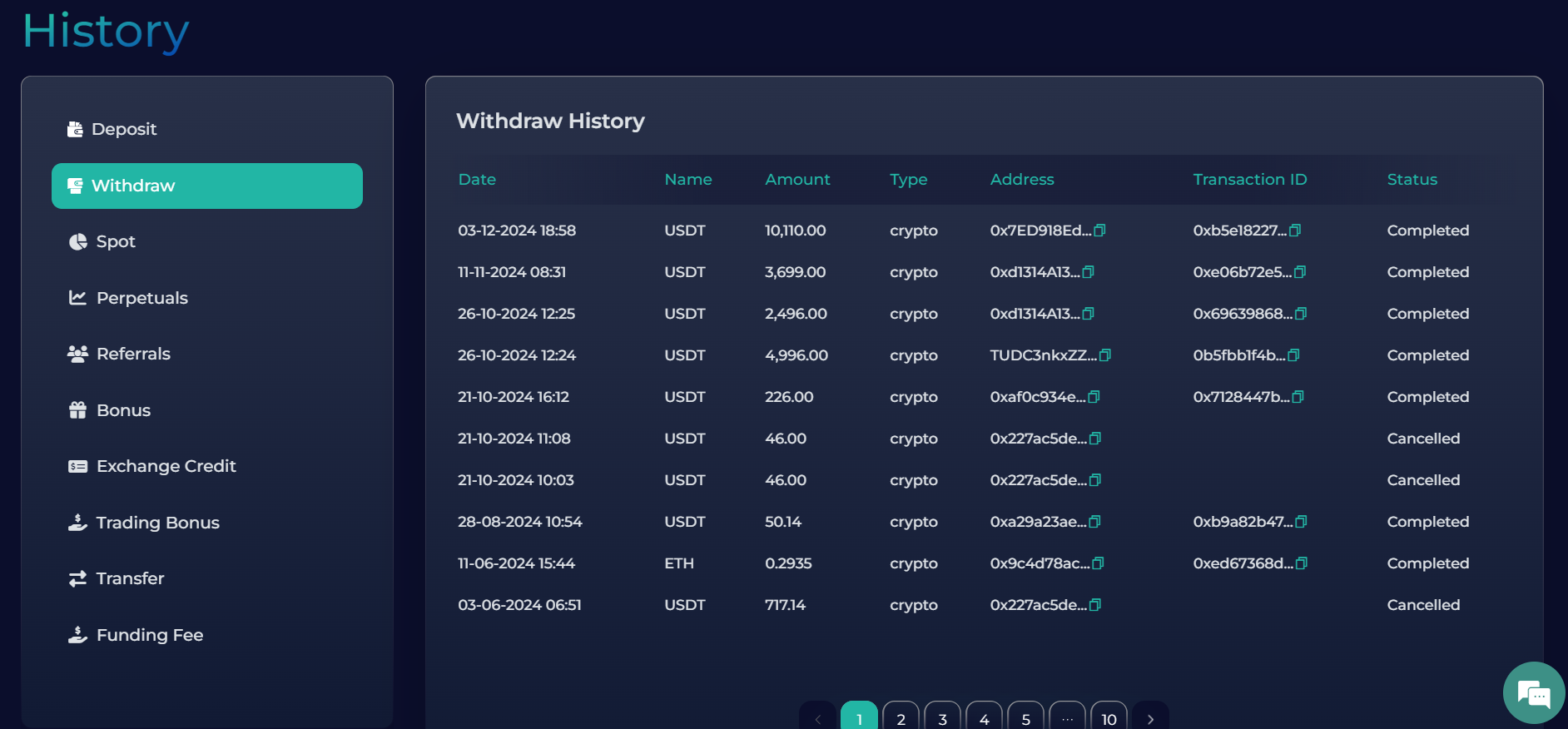The width and height of the screenshot is (1568, 729).
Task: Go to Referrals history
Action: 133,354
